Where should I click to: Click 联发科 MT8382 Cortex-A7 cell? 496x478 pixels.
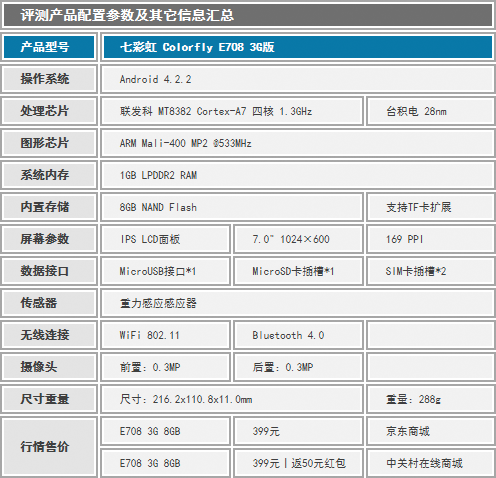point(232,111)
